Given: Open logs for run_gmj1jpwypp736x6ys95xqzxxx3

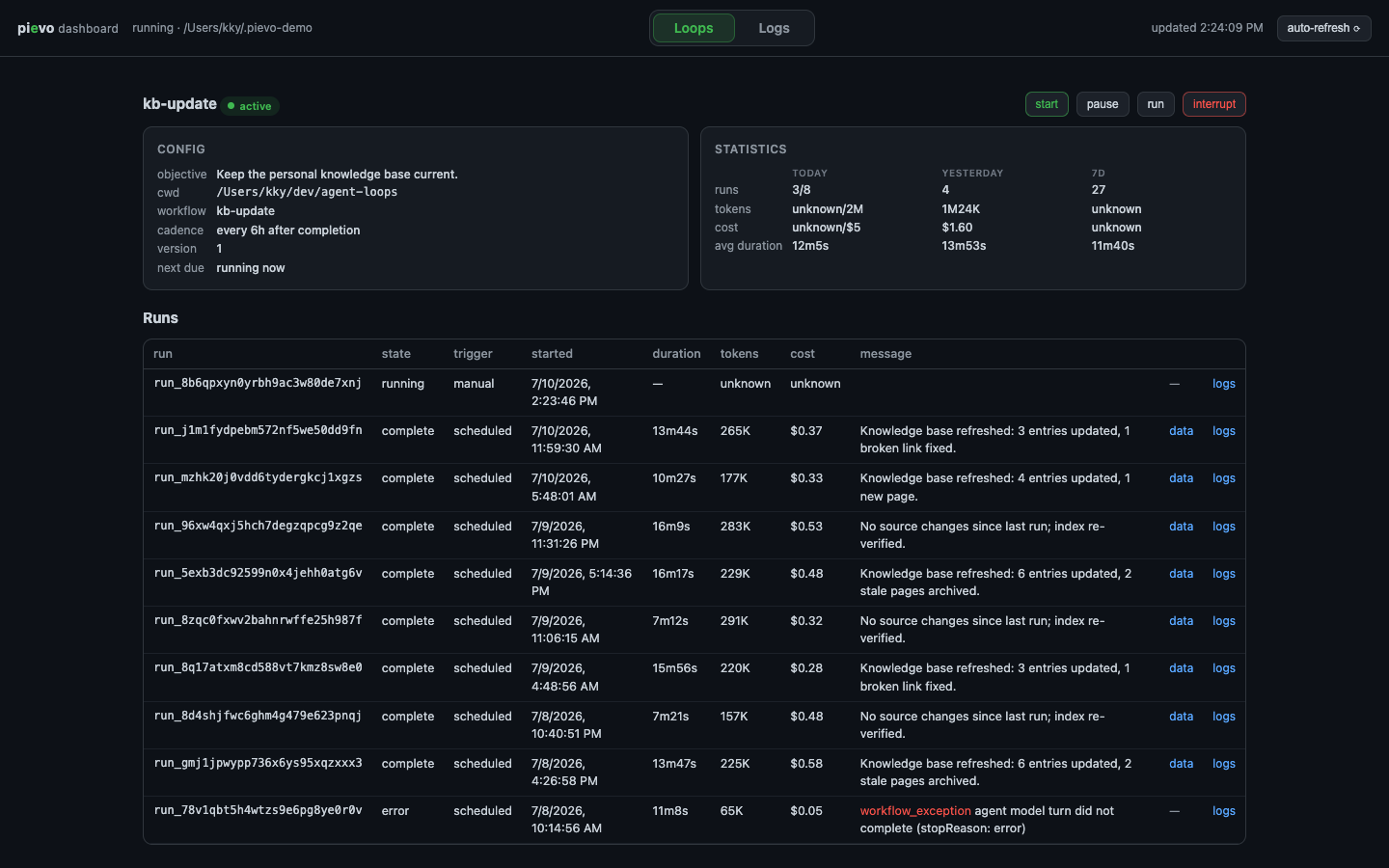Looking at the screenshot, I should pyautogui.click(x=1223, y=764).
